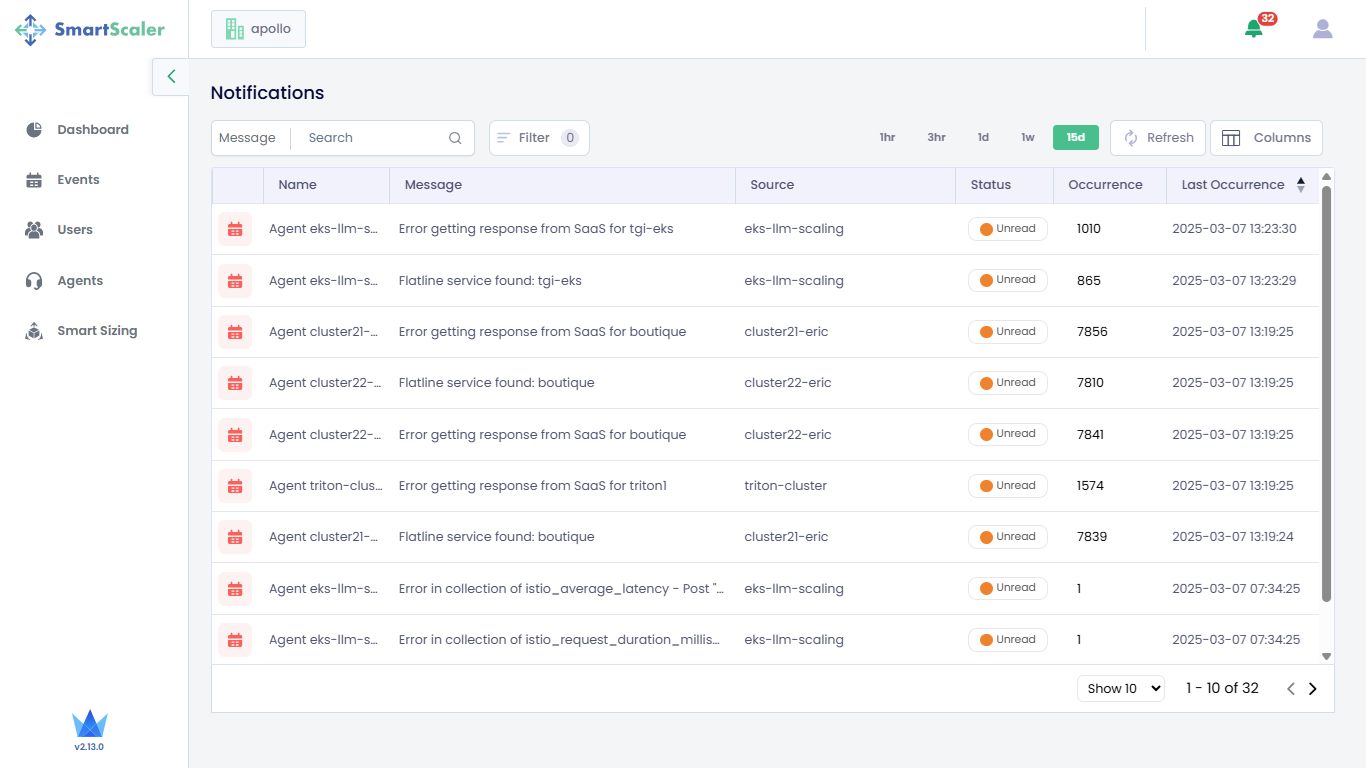Click the Message column header
The width and height of the screenshot is (1366, 768).
(562, 185)
